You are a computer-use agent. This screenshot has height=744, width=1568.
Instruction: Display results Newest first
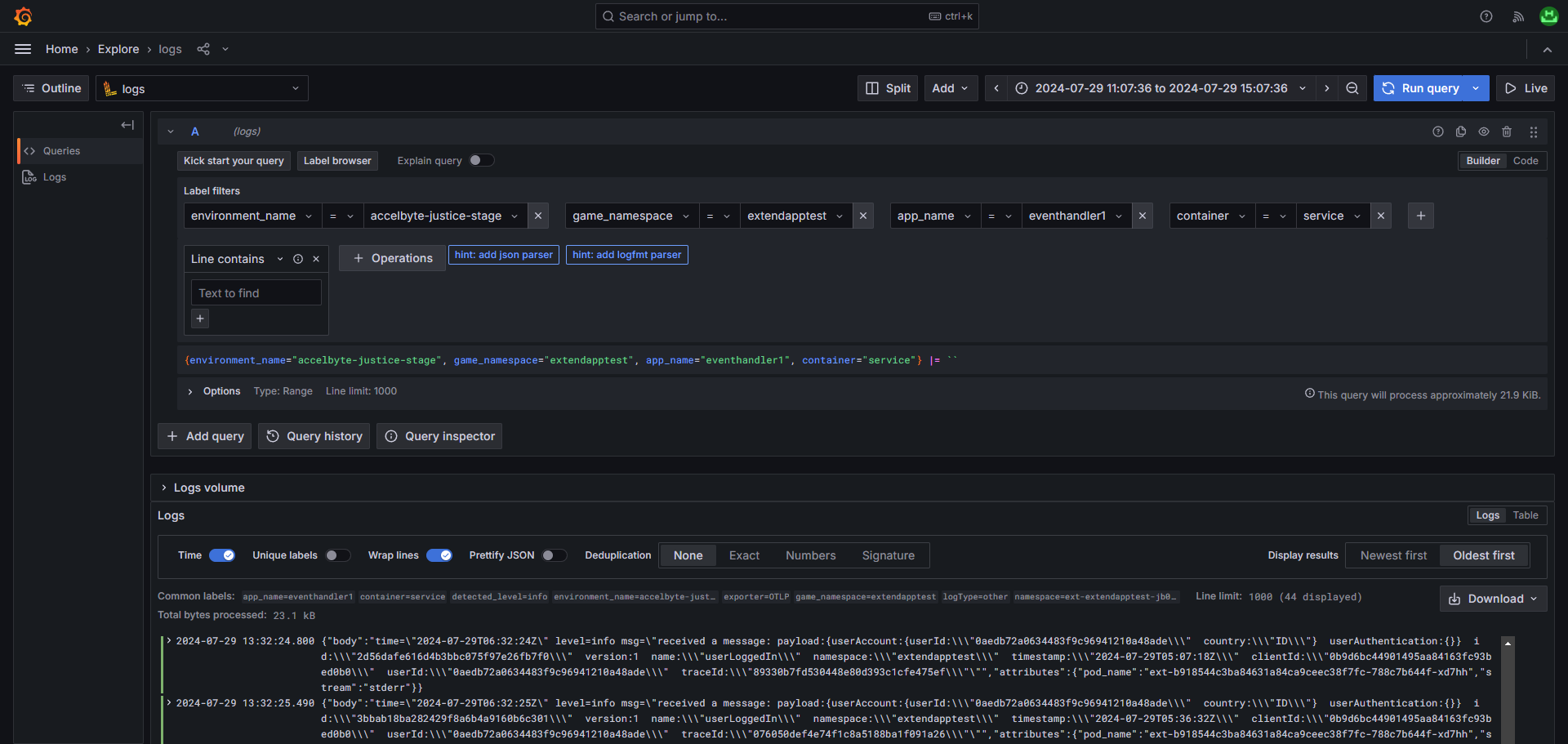[1393, 555]
